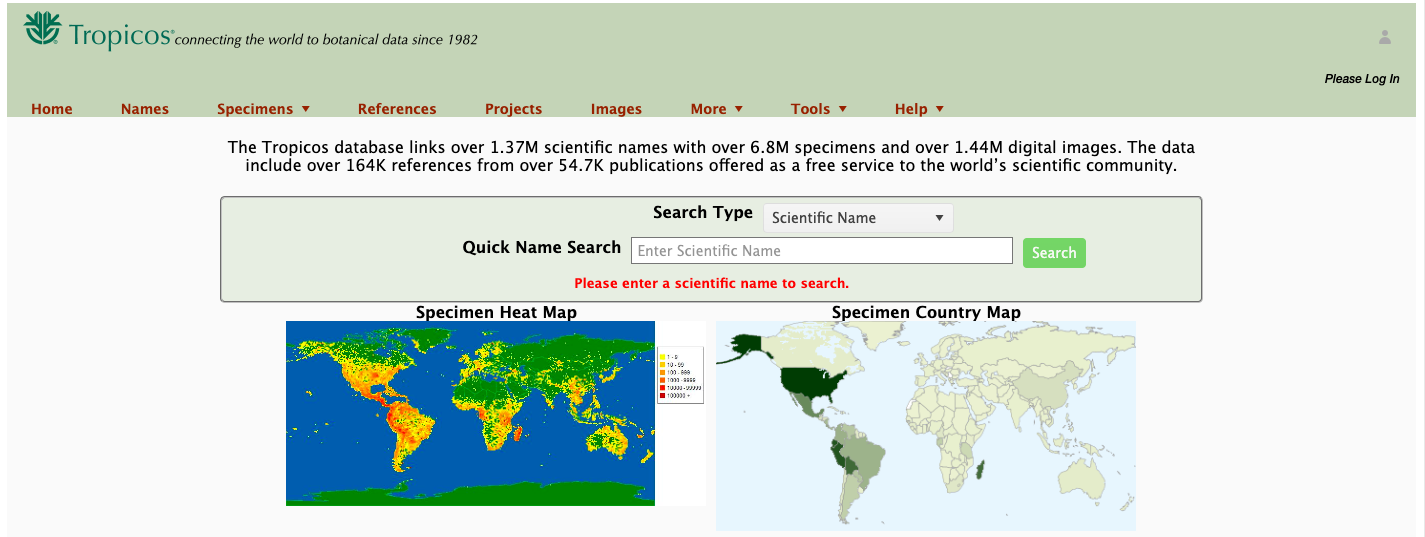Viewport: 1425px width, 537px height.
Task: Open the Images menu item
Action: (x=616, y=109)
